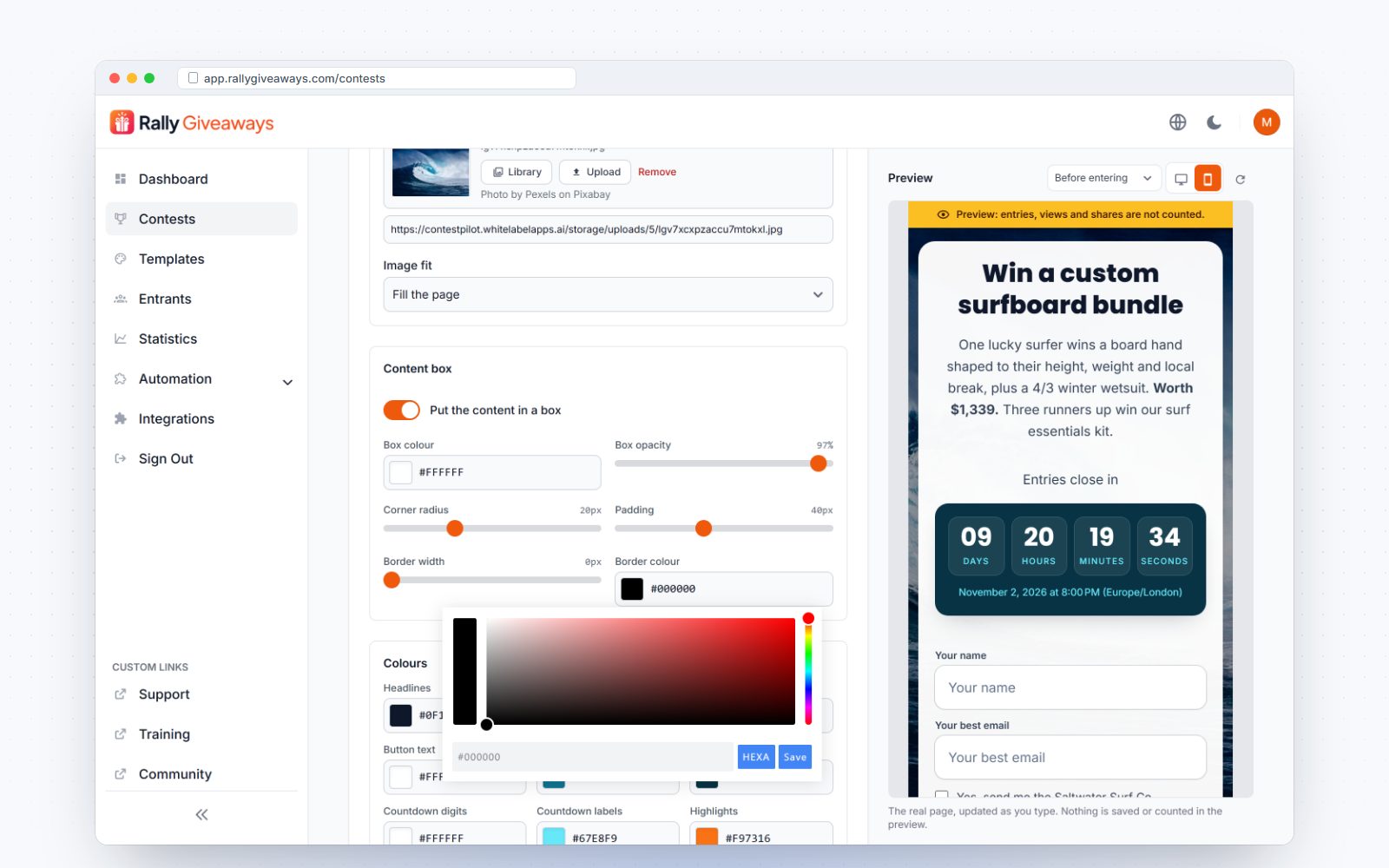The width and height of the screenshot is (1389, 868).
Task: Click the Highlights orange swatch
Action: (x=708, y=838)
